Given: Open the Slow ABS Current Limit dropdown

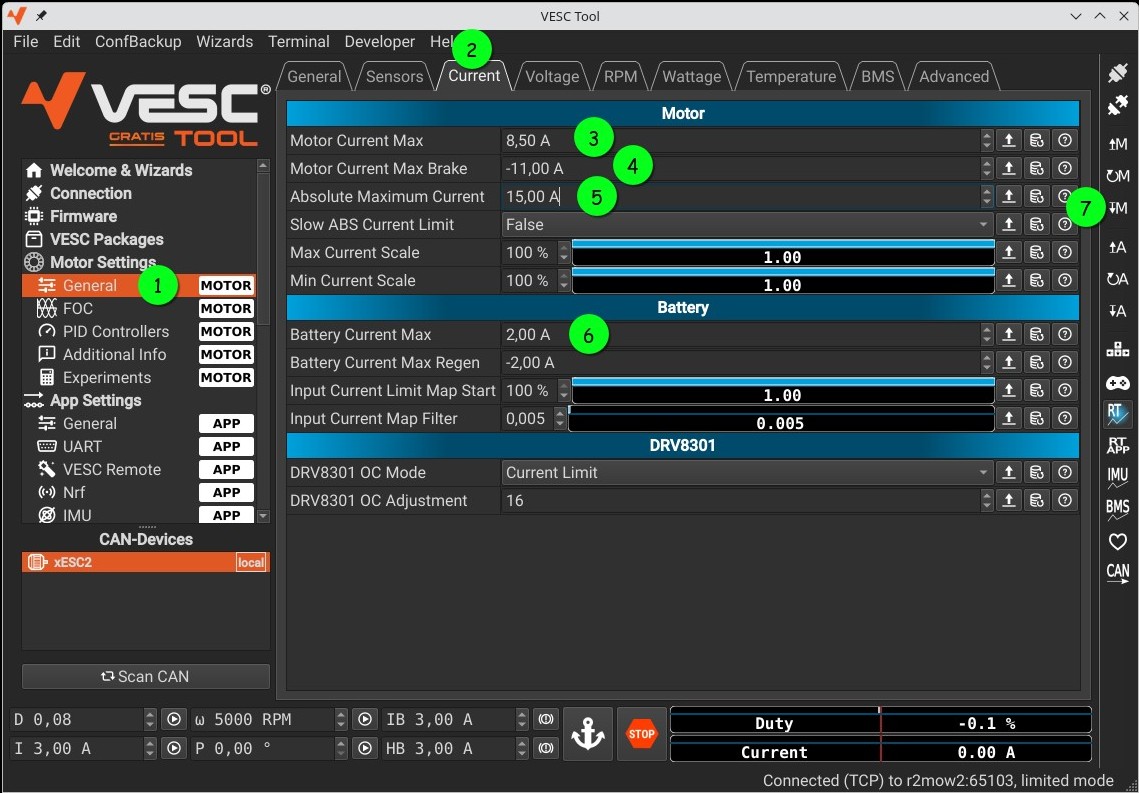Looking at the screenshot, I should coord(746,225).
